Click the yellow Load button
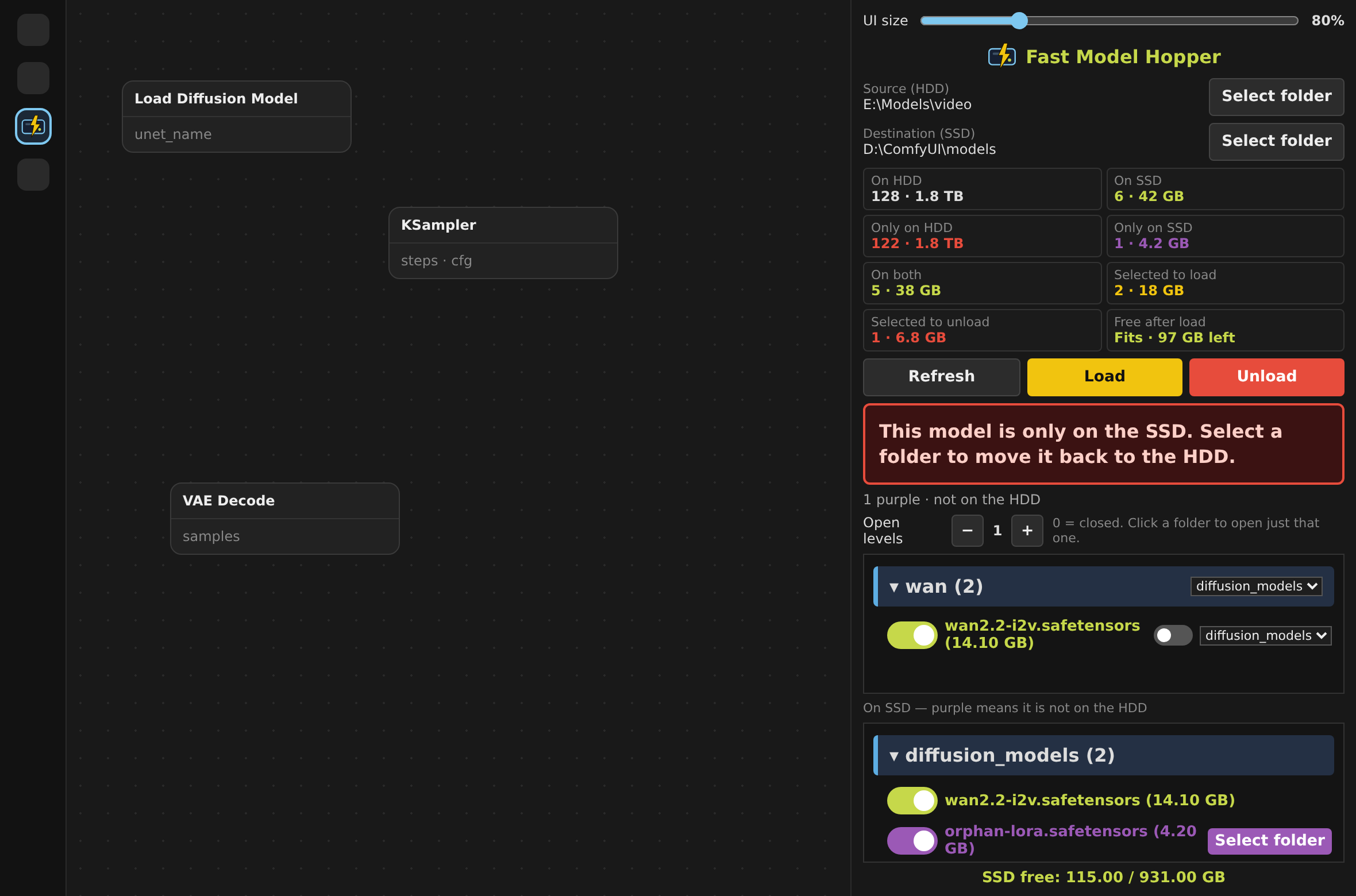The image size is (1356, 896). pos(1104,377)
